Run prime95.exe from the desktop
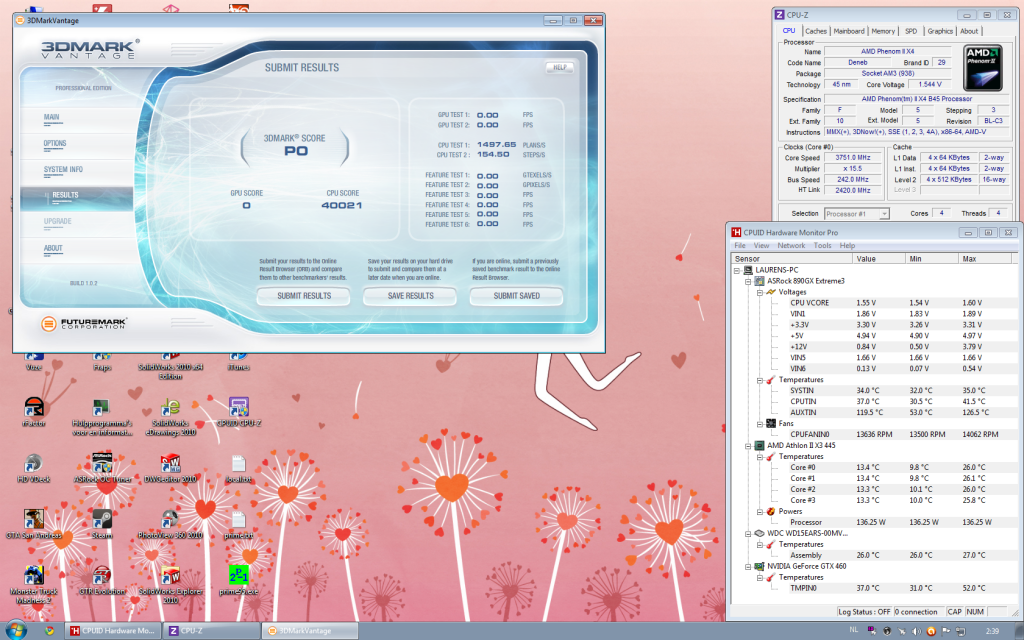Screen dimensions: 1024x640 [238, 580]
